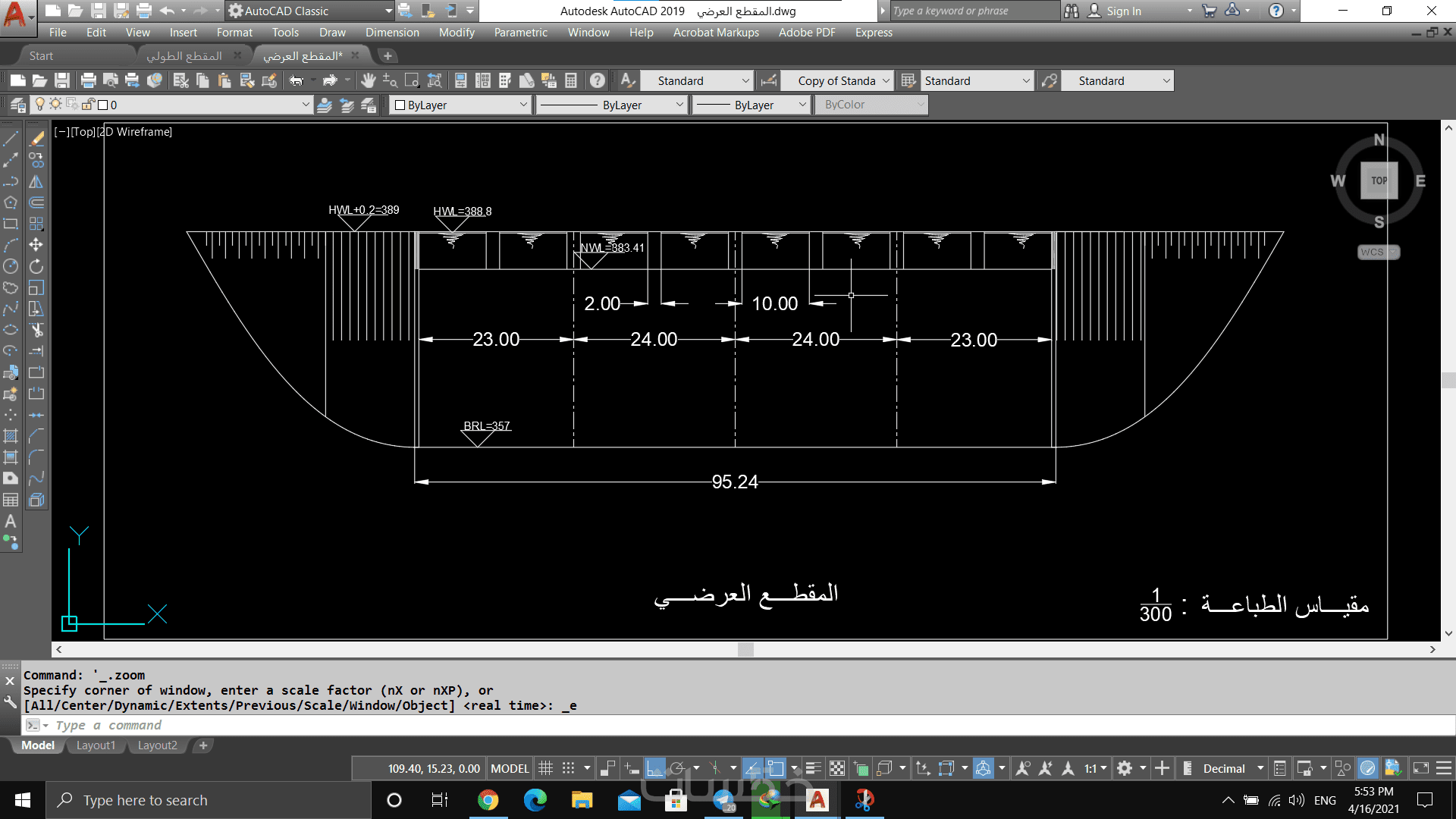Click the Pan hand icon

pos(368,80)
